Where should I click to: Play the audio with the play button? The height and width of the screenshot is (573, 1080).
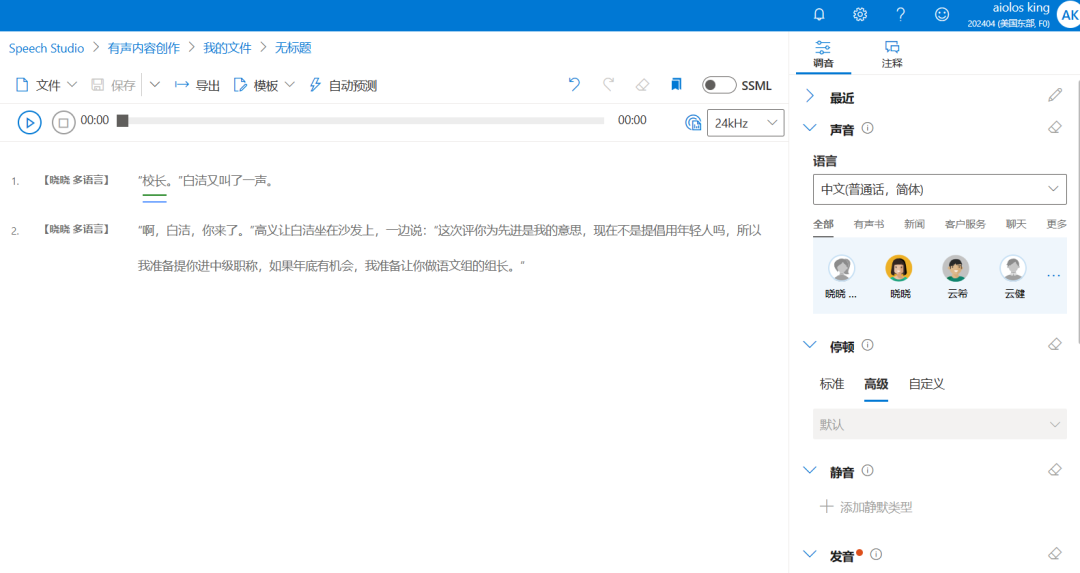point(30,123)
